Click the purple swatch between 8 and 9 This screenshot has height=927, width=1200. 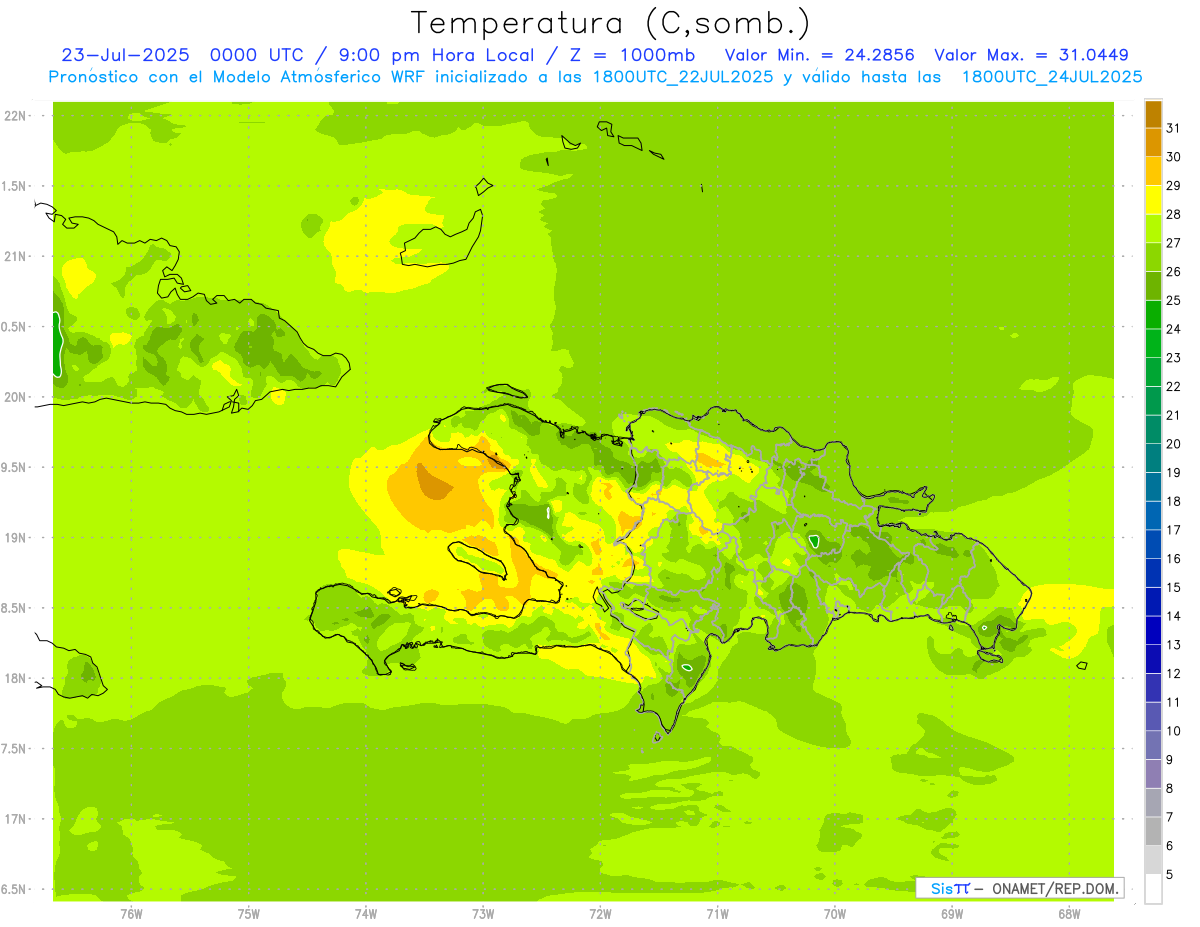[x=1153, y=774]
